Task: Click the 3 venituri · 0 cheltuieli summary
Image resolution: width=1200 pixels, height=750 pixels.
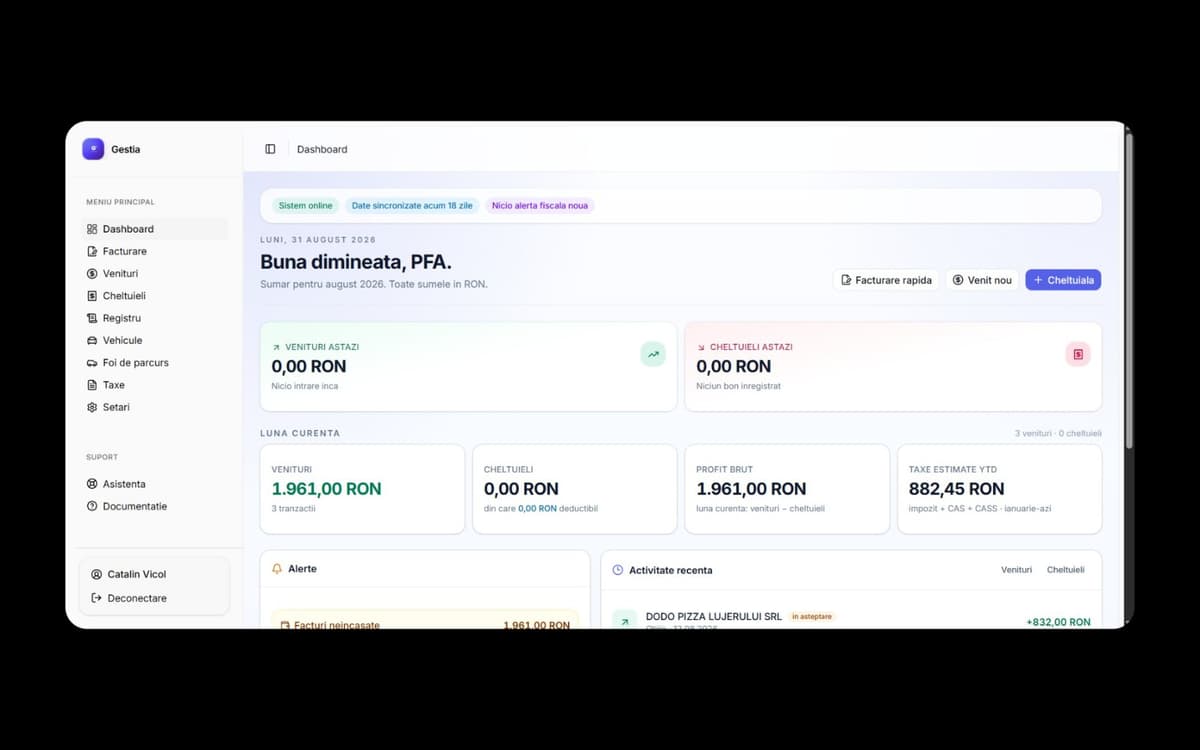Action: coord(1058,433)
